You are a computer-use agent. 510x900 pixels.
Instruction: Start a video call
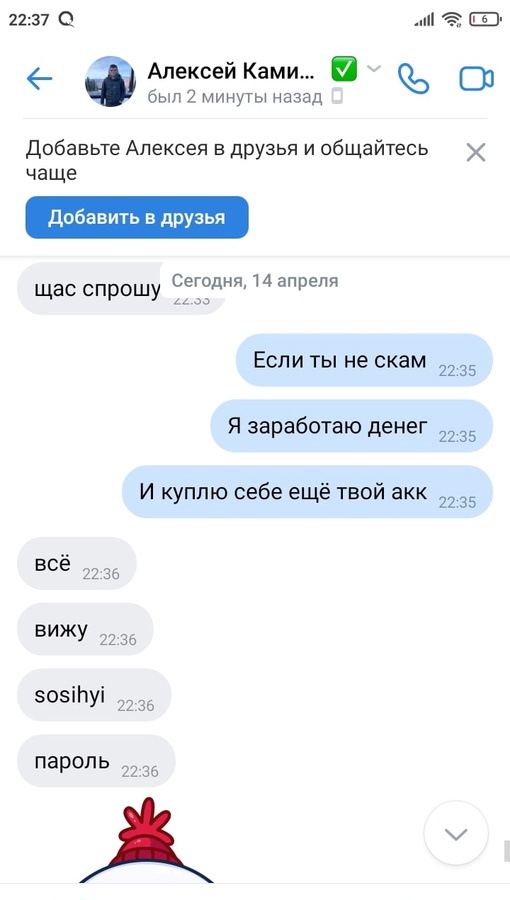click(476, 79)
